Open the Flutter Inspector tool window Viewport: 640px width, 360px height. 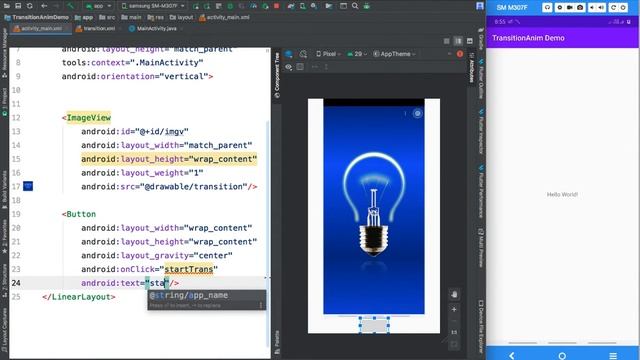click(481, 131)
